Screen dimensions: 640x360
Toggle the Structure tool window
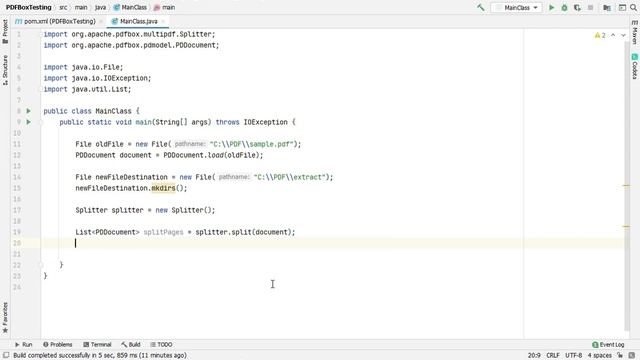click(x=5, y=70)
